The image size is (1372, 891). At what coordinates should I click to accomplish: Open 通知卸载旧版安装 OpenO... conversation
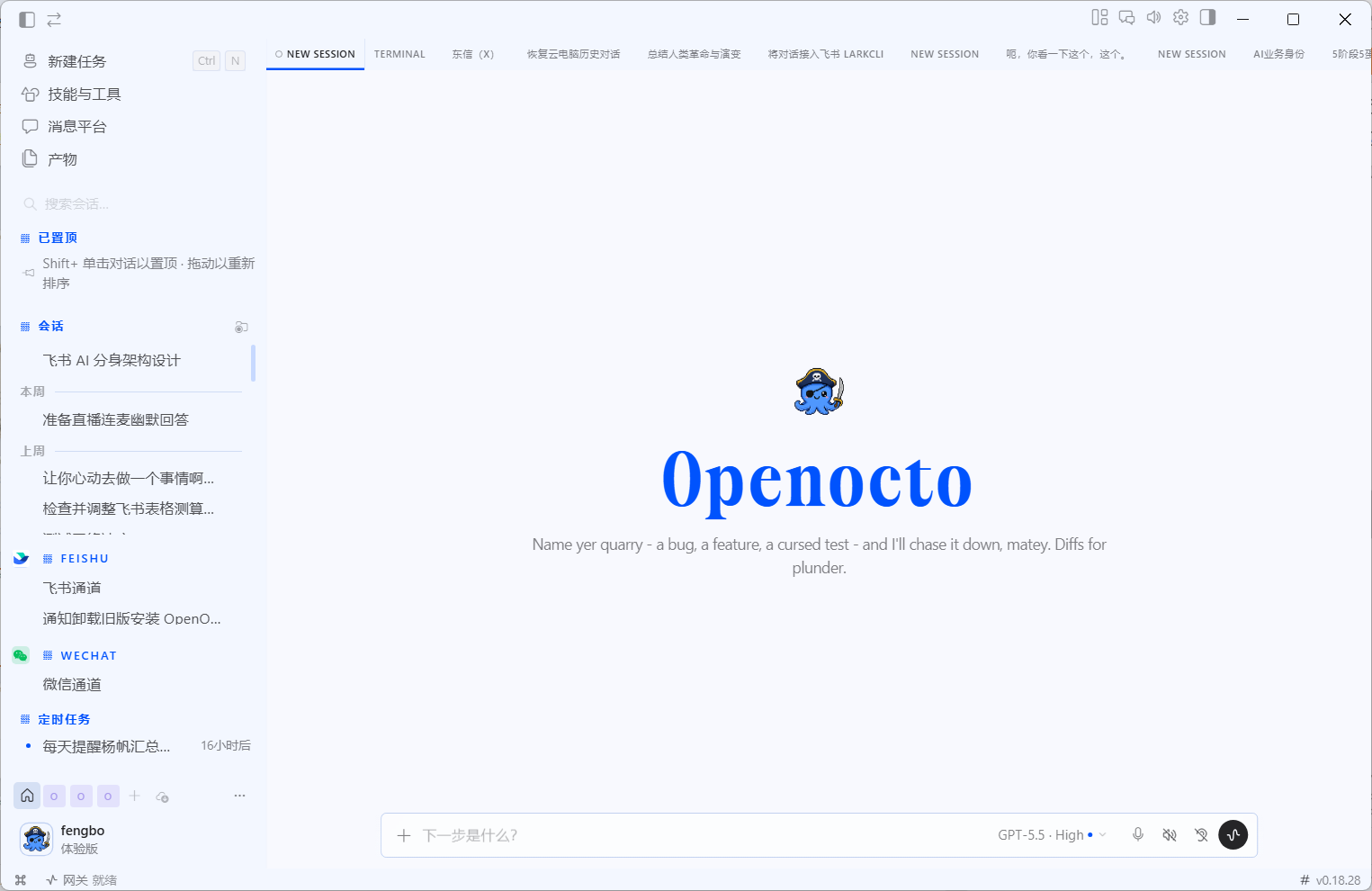(x=133, y=618)
